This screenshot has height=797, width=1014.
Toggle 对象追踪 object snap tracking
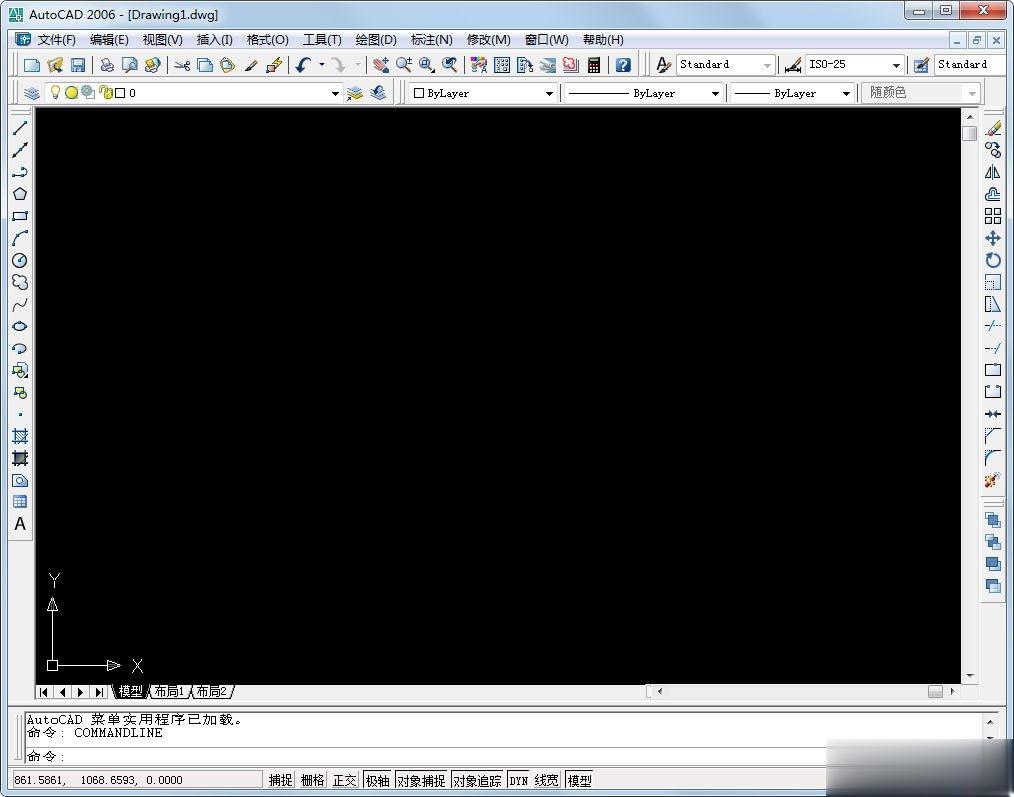pyautogui.click(x=477, y=780)
